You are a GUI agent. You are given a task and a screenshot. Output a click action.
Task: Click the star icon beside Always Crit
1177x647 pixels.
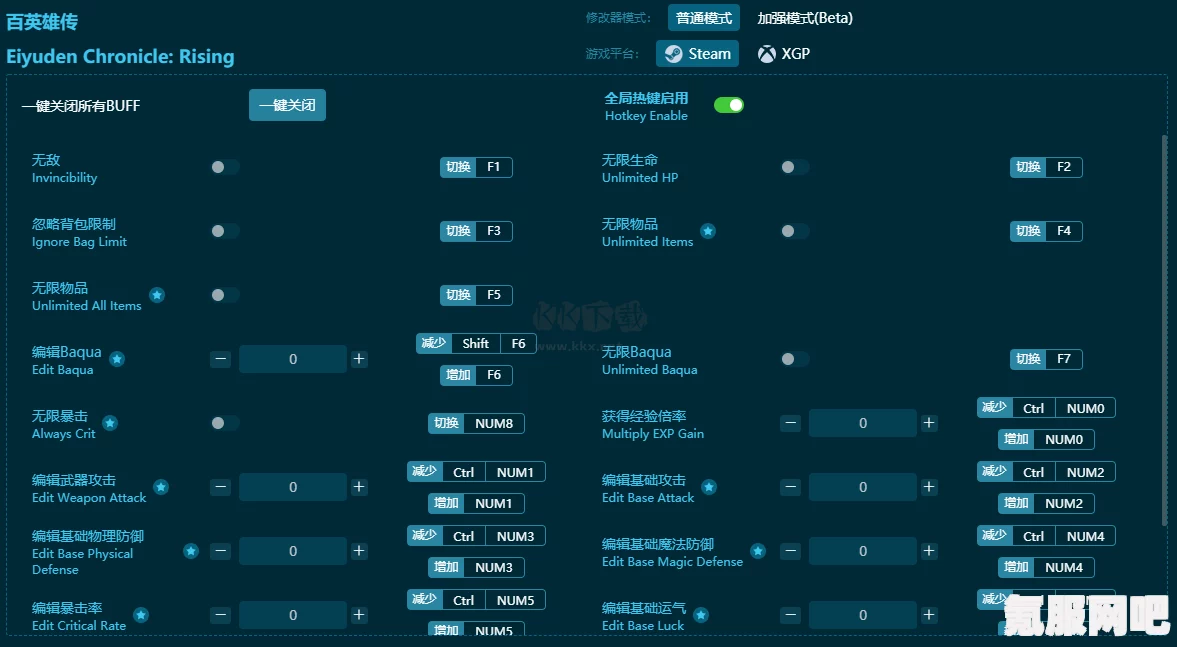click(110, 423)
